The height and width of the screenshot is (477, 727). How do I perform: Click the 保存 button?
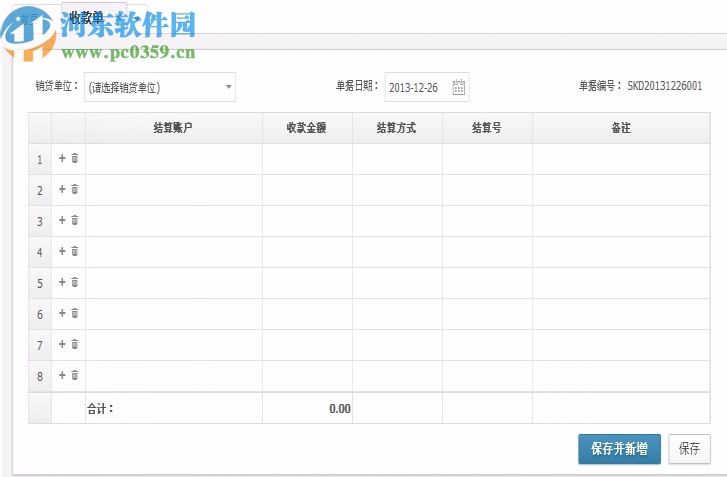point(689,449)
